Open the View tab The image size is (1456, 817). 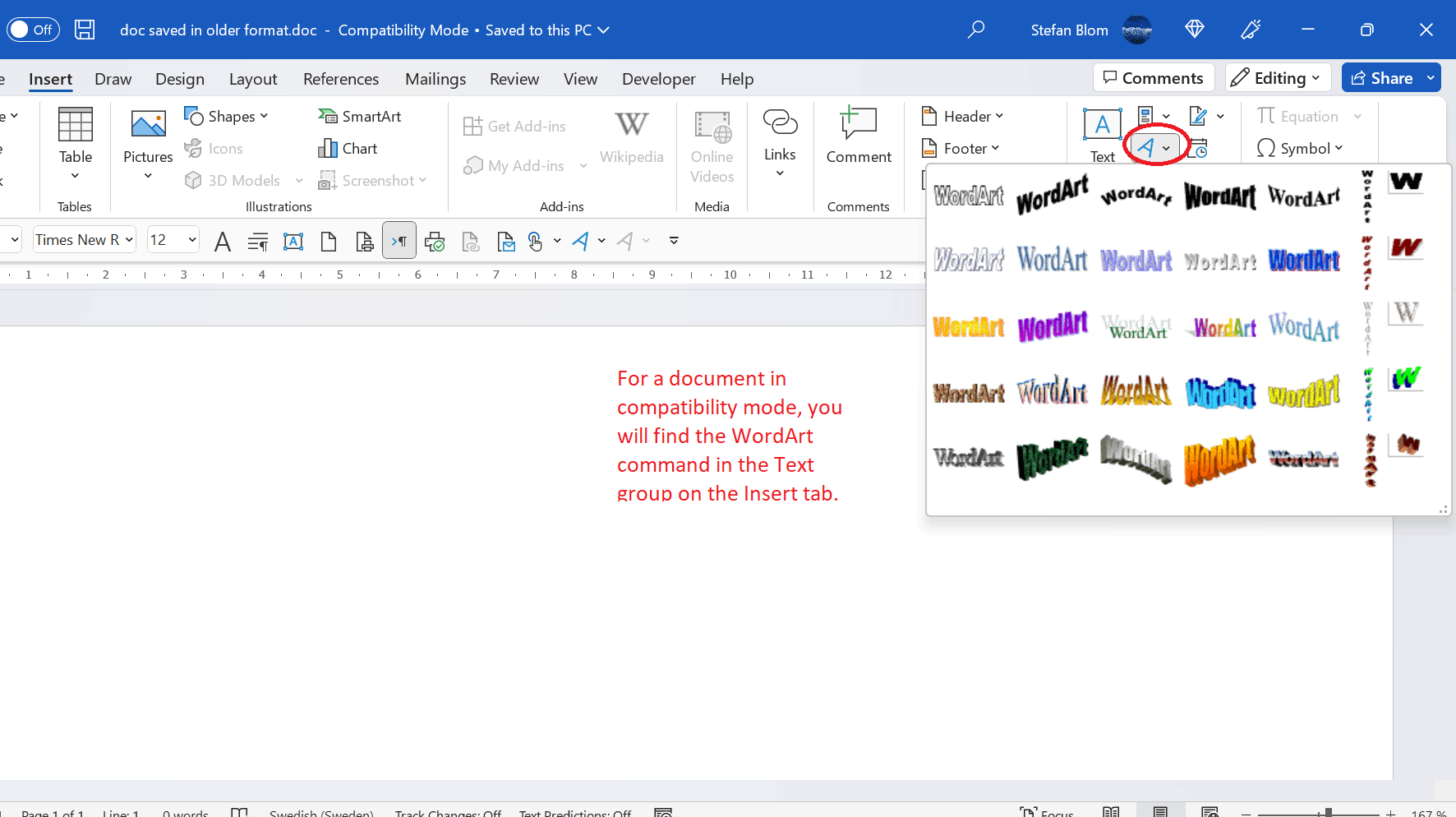point(580,79)
